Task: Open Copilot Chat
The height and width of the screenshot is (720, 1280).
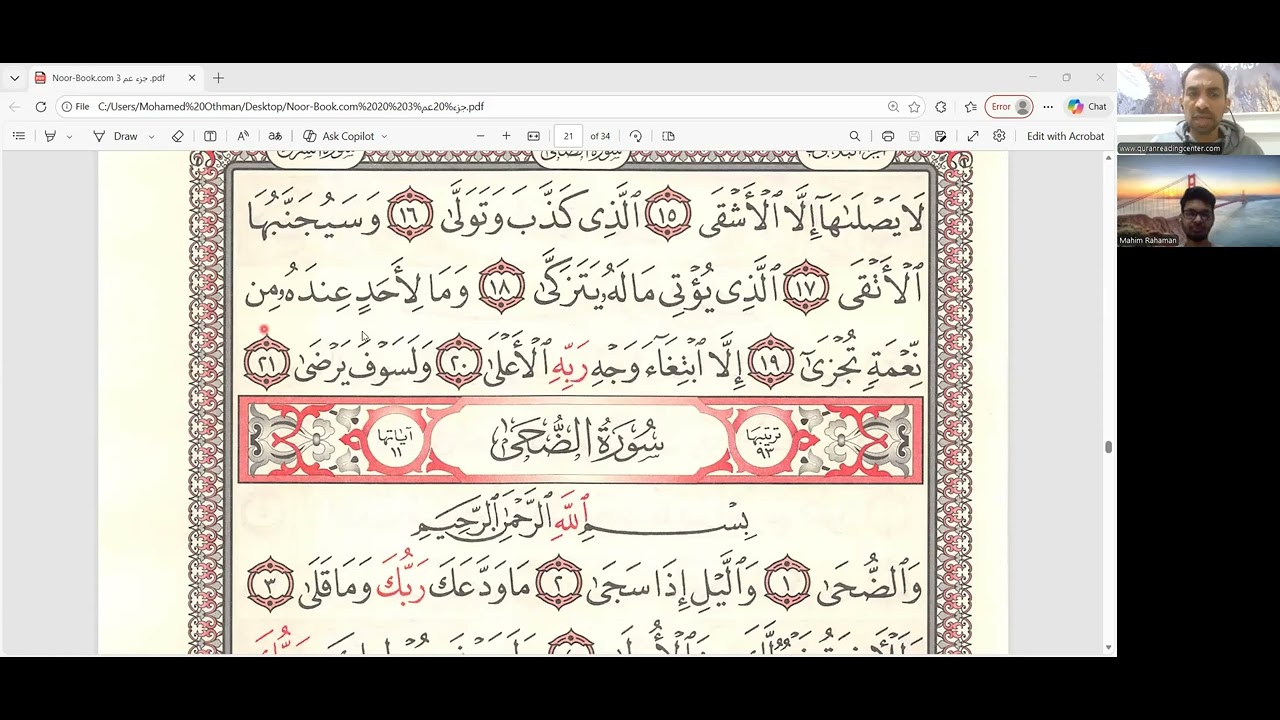Action: [x=1087, y=106]
